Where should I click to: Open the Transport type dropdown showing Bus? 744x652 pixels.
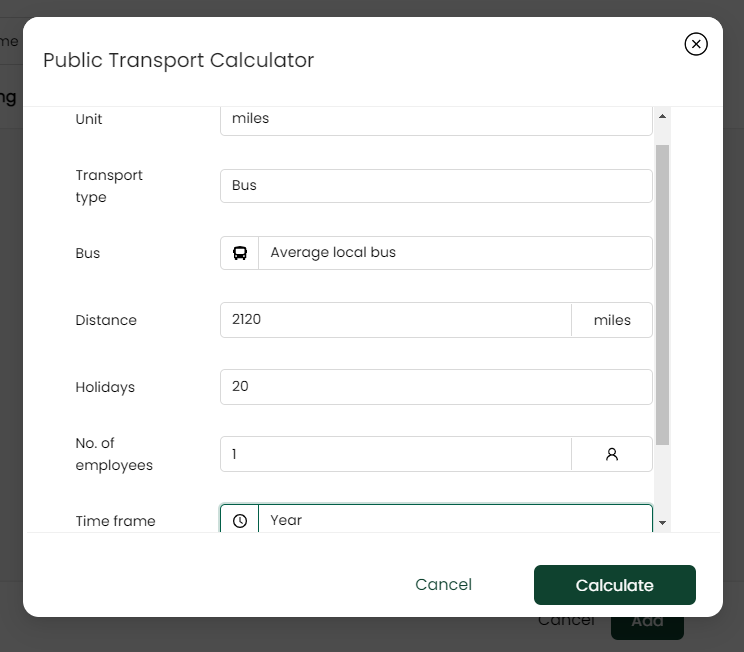click(x=436, y=186)
